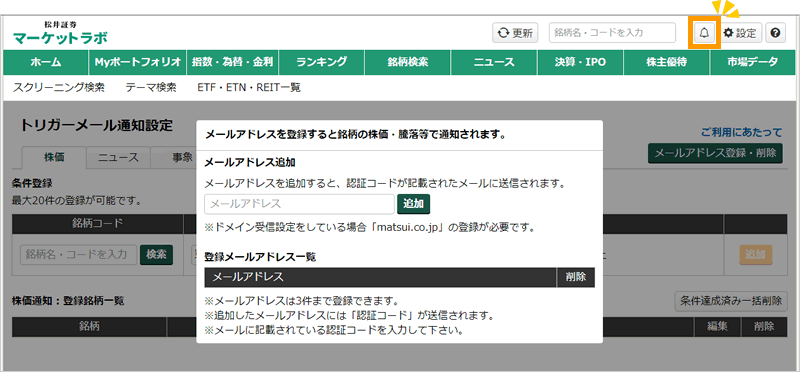
Task: Open the 株主優待 menu
Action: pyautogui.click(x=666, y=62)
